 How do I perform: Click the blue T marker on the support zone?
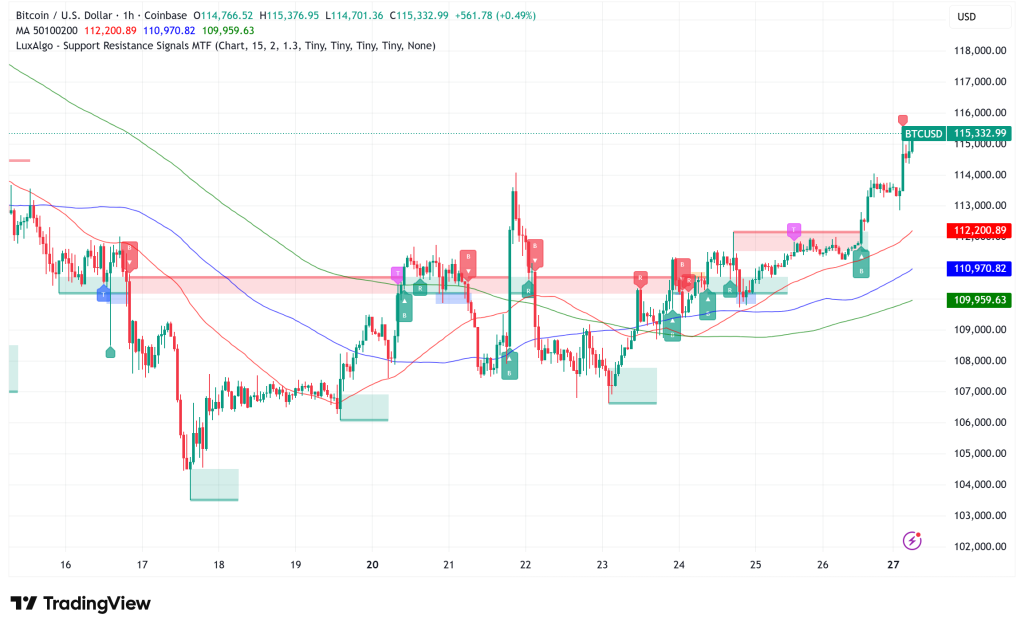point(103,293)
